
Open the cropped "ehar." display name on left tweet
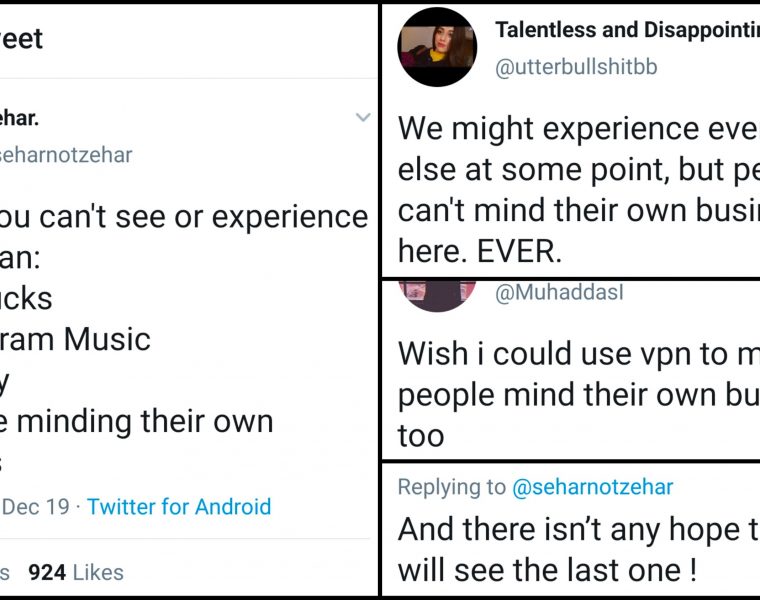point(19,119)
